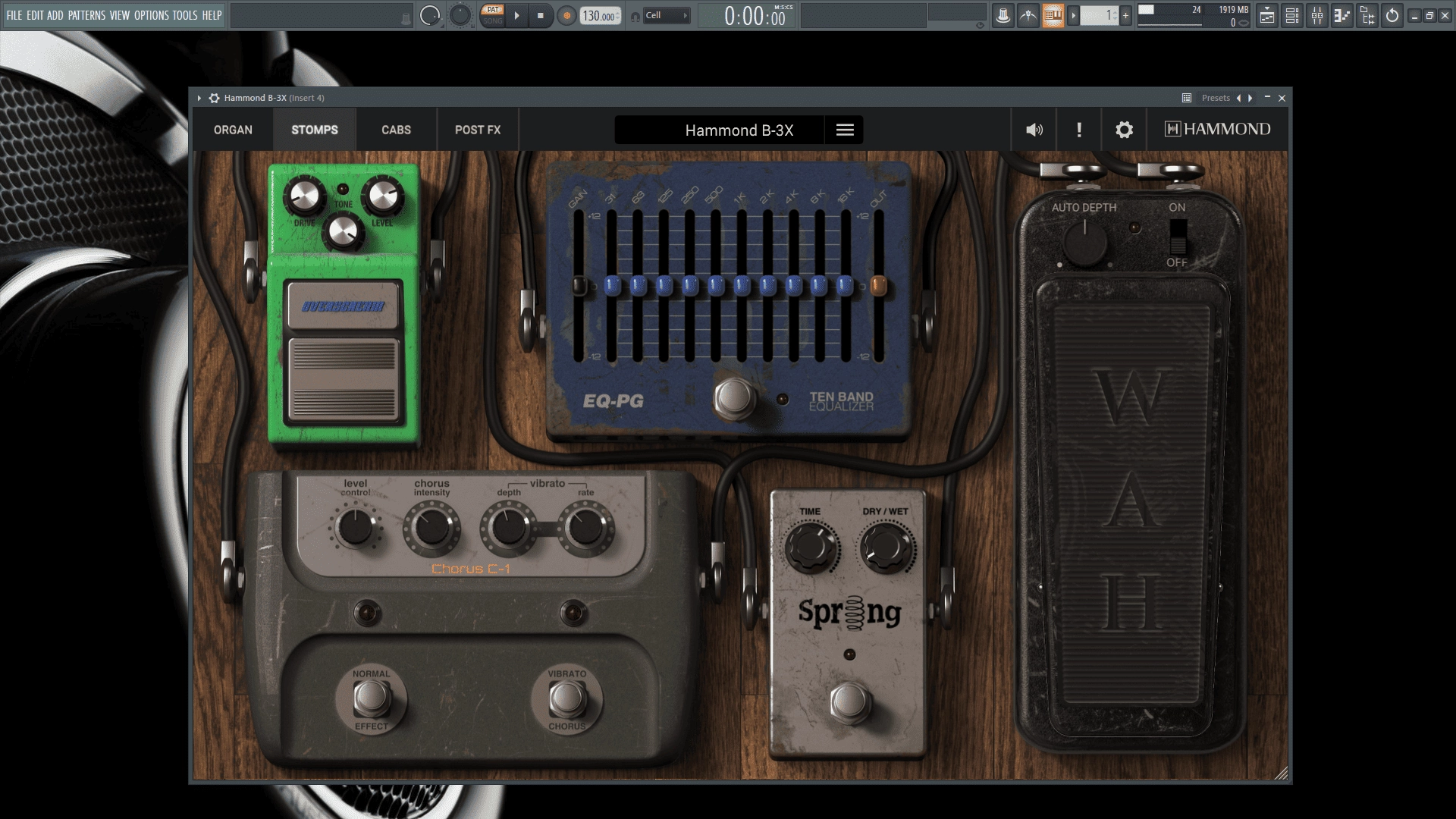The image size is (1456, 819).
Task: Flip the Wah ON/OFF switch
Action: click(1177, 237)
